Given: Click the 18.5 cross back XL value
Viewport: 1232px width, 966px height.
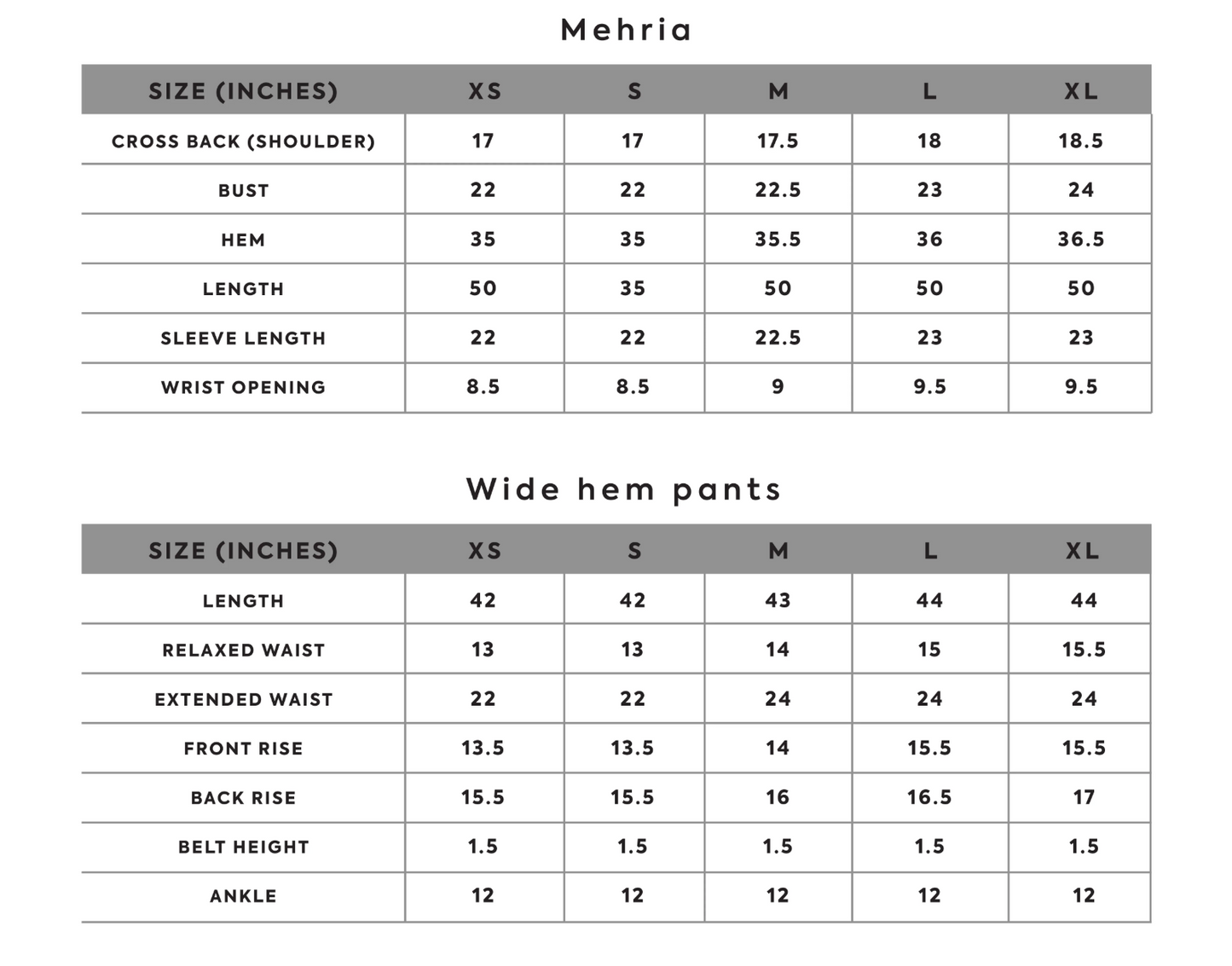Looking at the screenshot, I should pyautogui.click(x=1080, y=141).
